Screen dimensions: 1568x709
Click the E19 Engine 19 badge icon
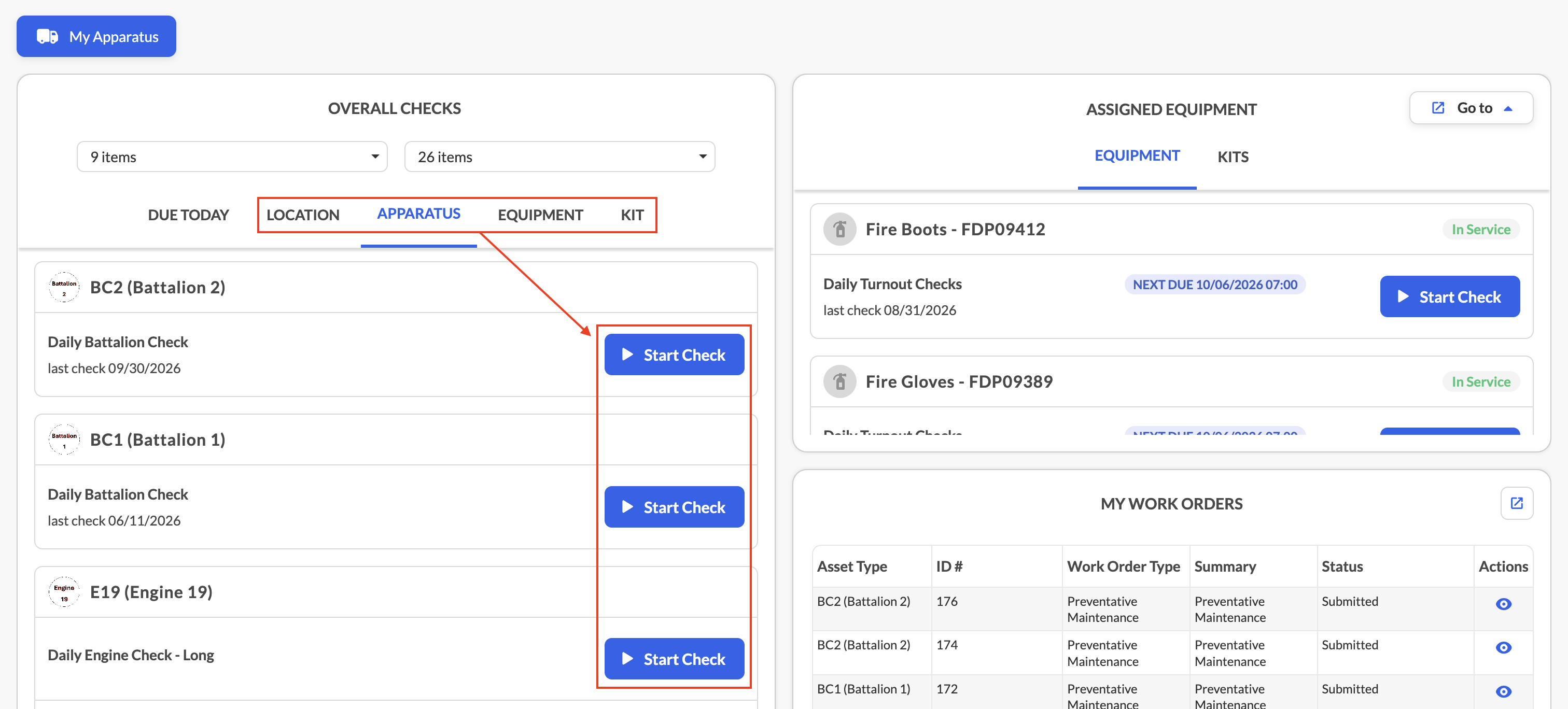[x=64, y=592]
